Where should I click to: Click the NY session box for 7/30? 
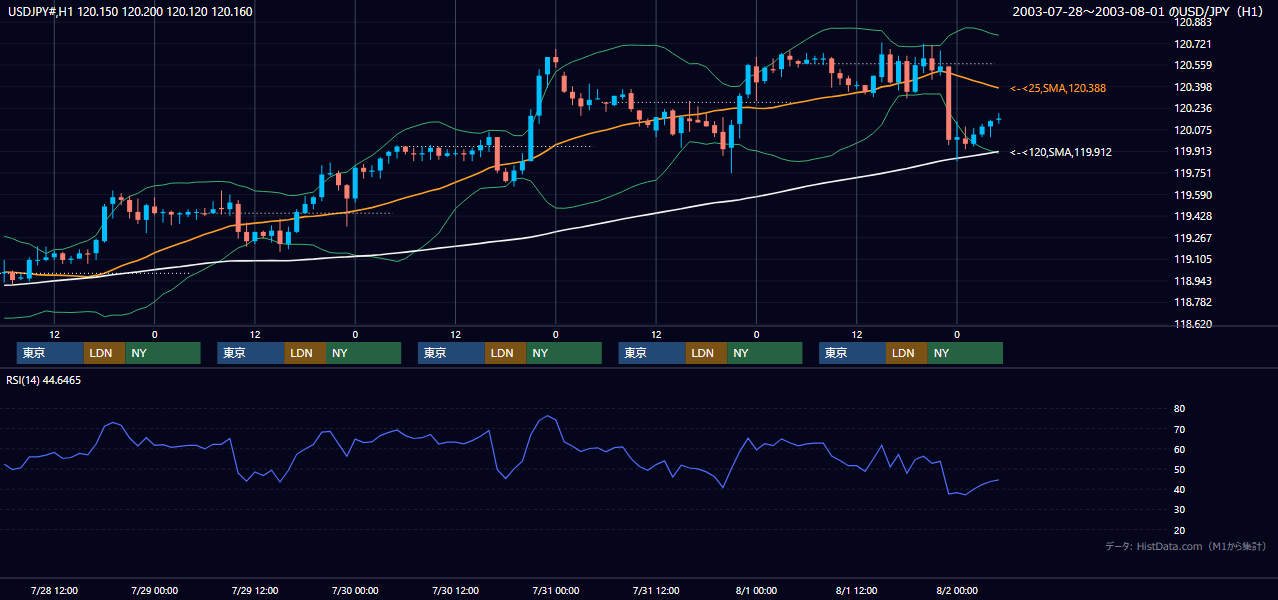pyautogui.click(x=563, y=353)
